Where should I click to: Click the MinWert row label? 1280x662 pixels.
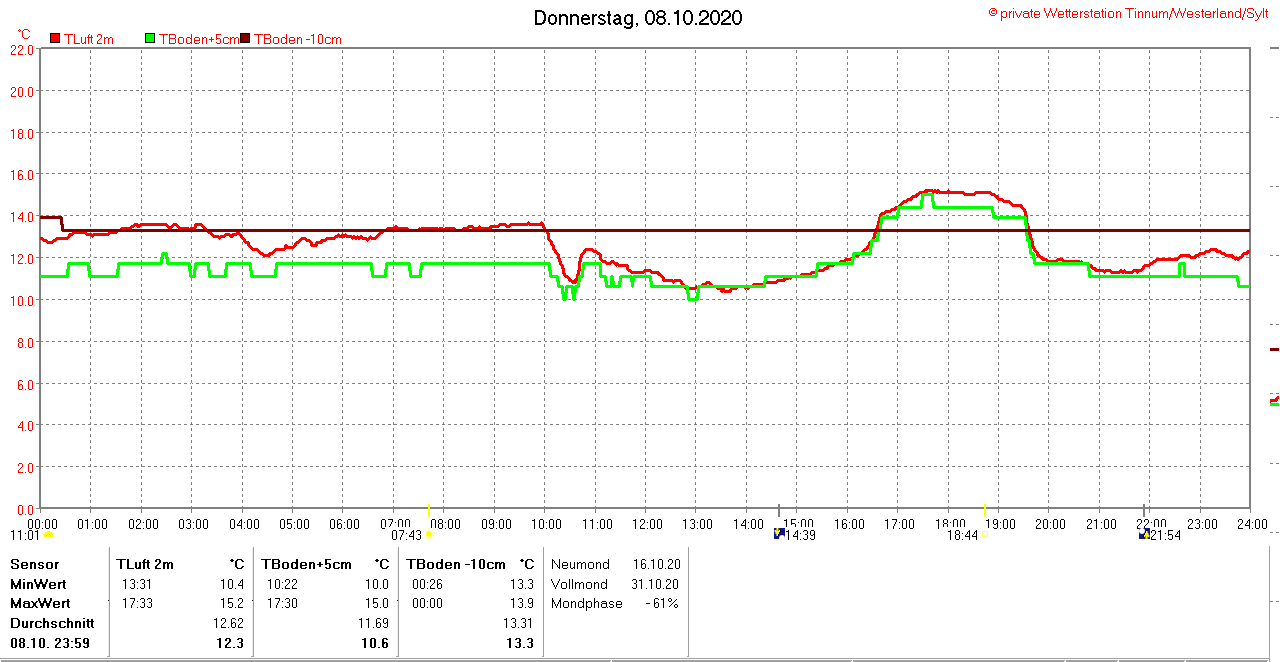[37, 584]
